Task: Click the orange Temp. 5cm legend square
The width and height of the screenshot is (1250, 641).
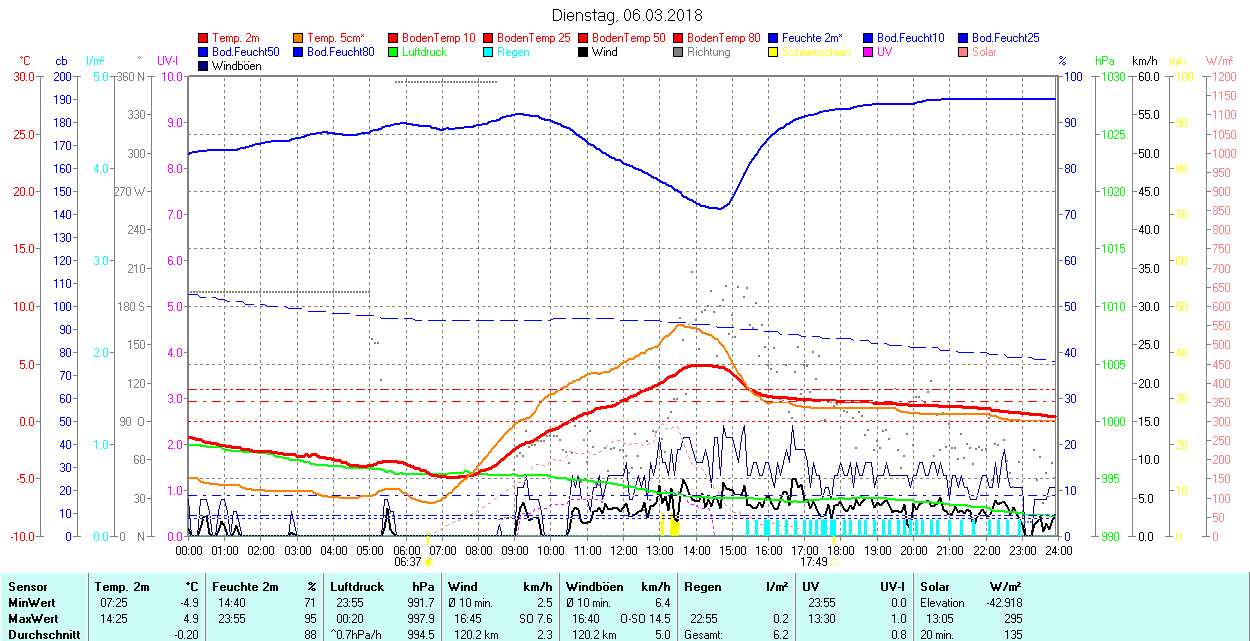Action: tap(299, 38)
